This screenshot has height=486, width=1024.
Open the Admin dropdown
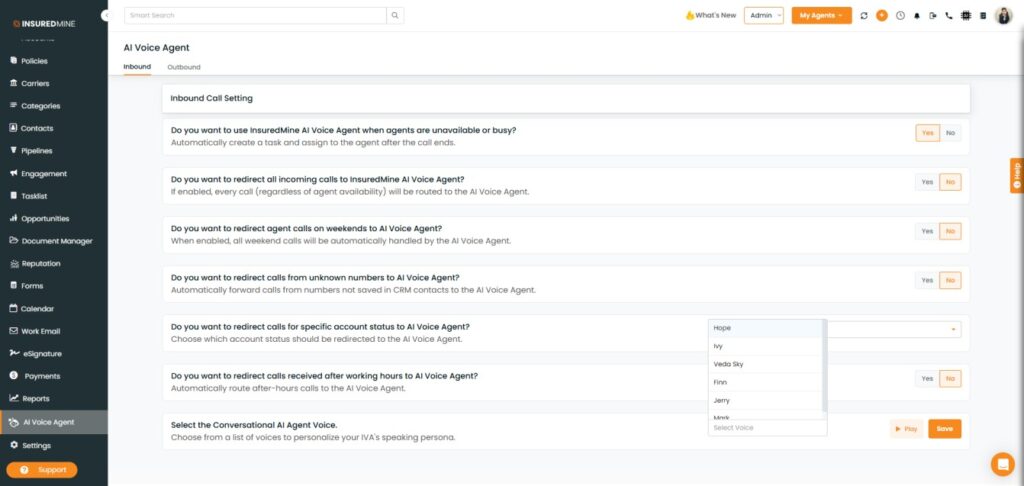(x=763, y=16)
